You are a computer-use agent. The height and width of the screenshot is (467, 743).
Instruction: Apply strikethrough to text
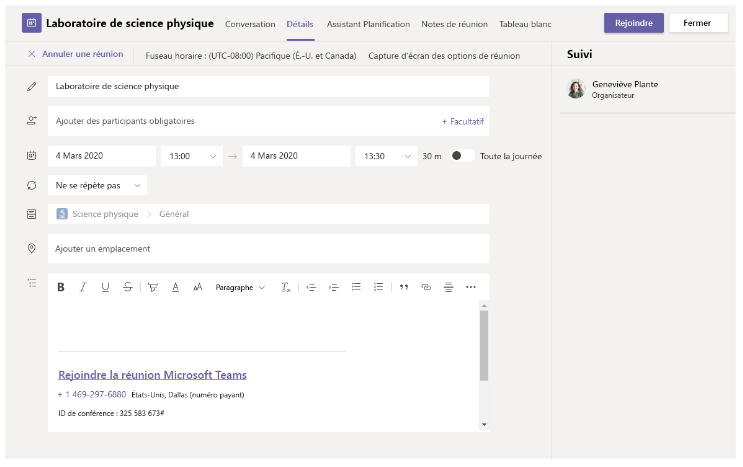[127, 287]
